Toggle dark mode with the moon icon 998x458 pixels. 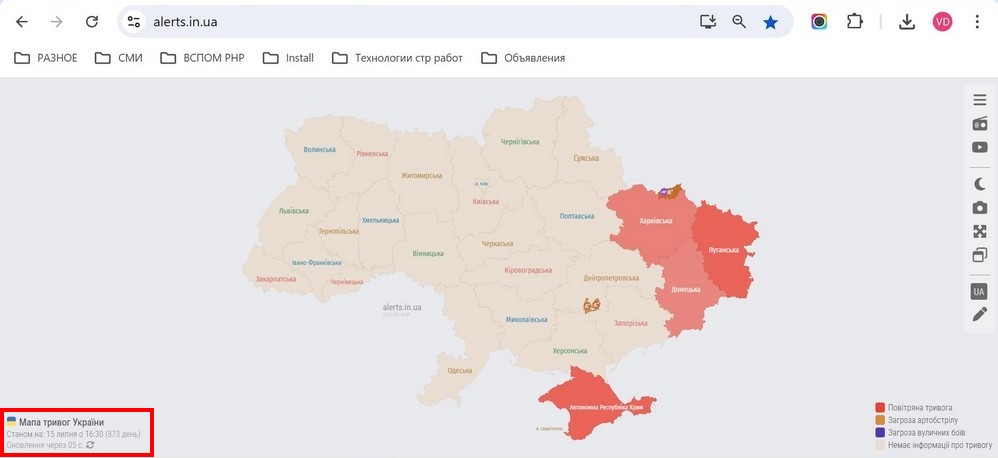click(x=979, y=183)
